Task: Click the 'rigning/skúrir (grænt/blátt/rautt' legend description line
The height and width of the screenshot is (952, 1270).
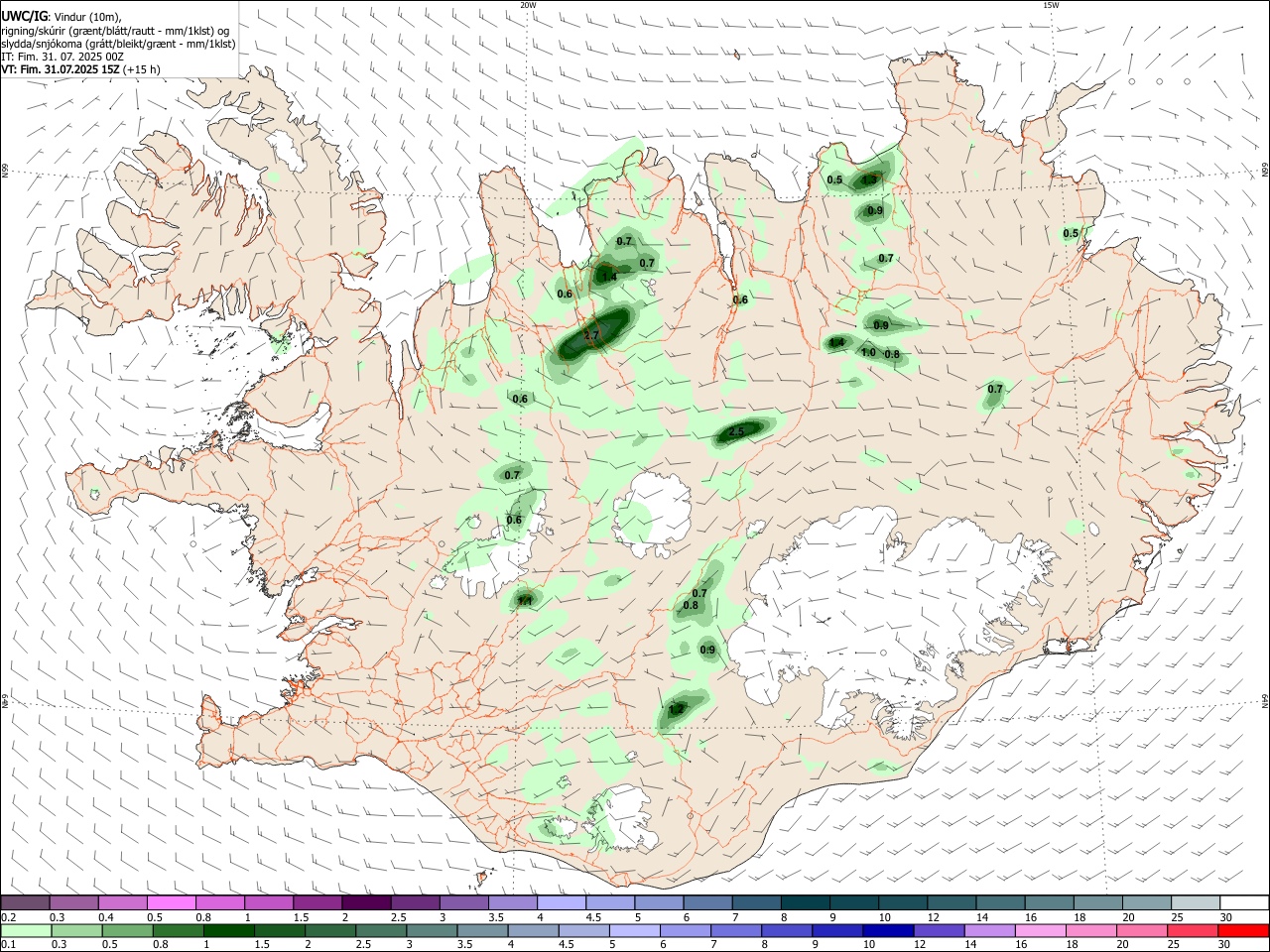Action: pos(113,31)
